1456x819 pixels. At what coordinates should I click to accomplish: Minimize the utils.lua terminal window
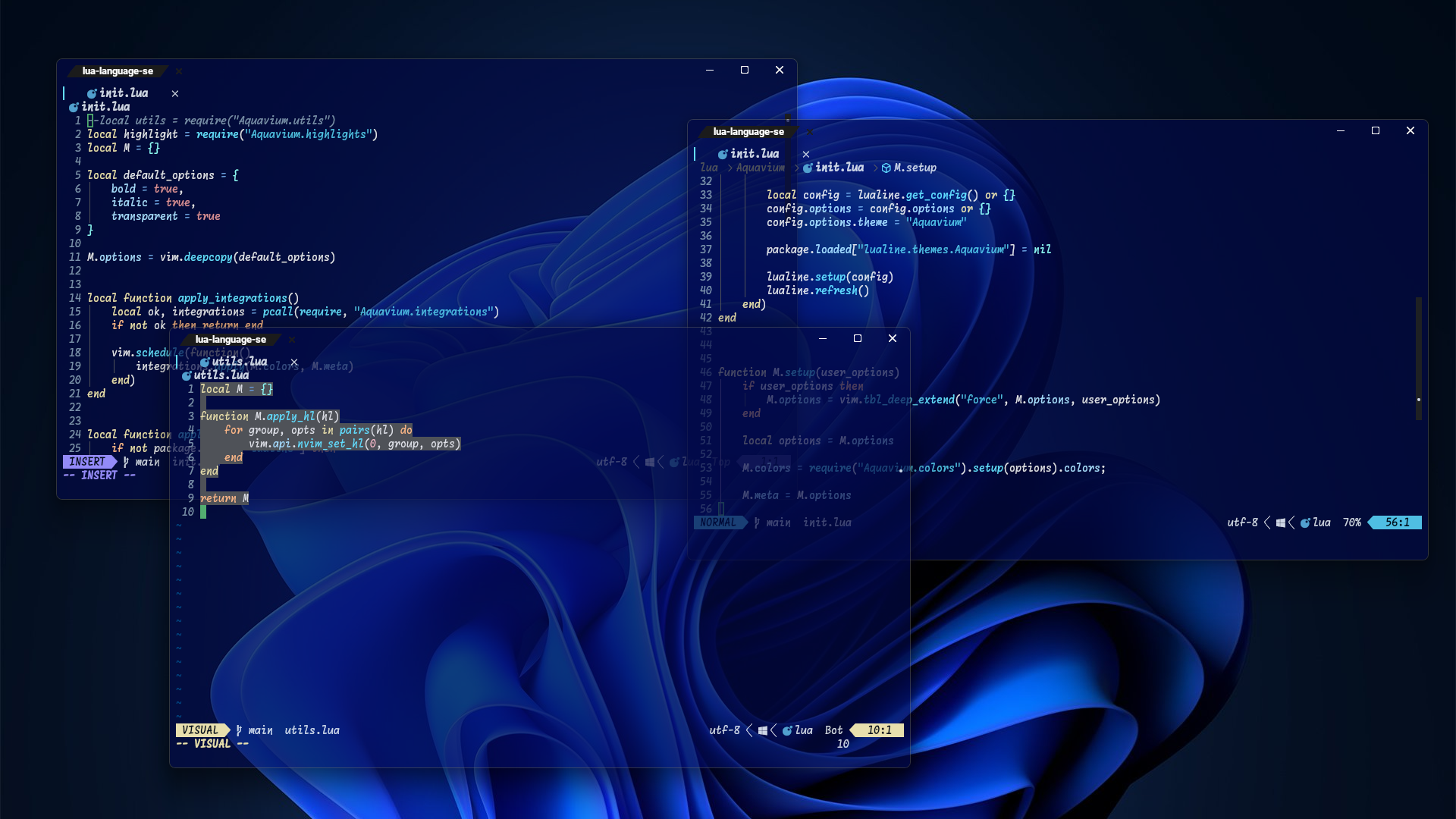click(823, 338)
